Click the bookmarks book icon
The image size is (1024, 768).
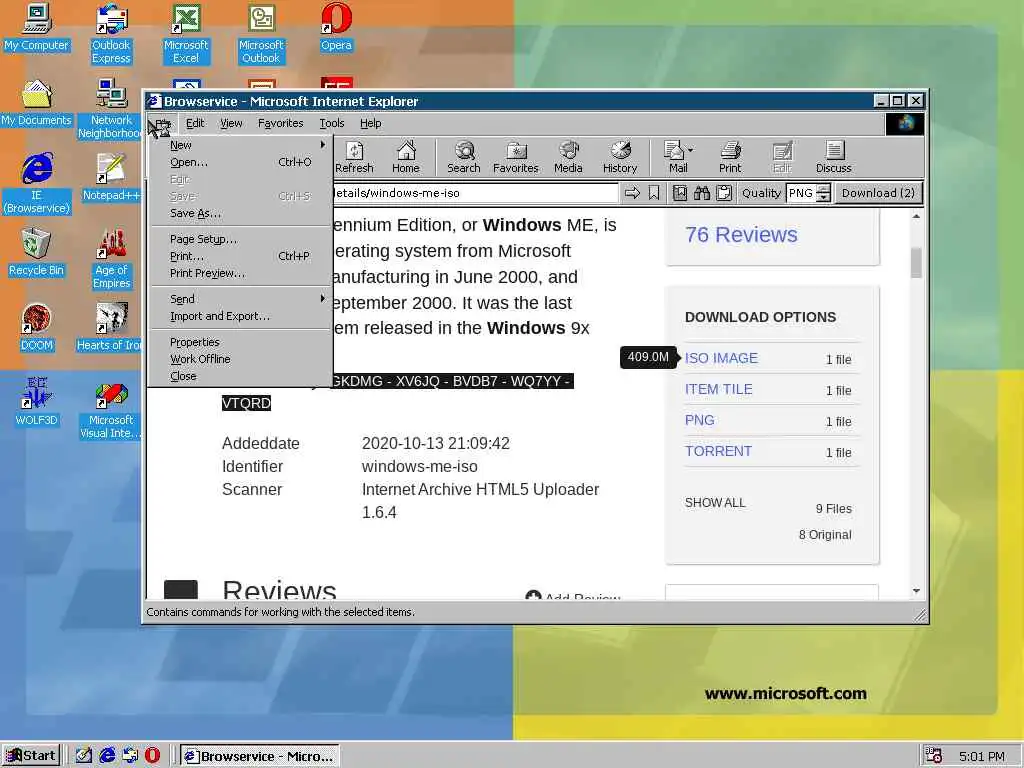pos(680,193)
